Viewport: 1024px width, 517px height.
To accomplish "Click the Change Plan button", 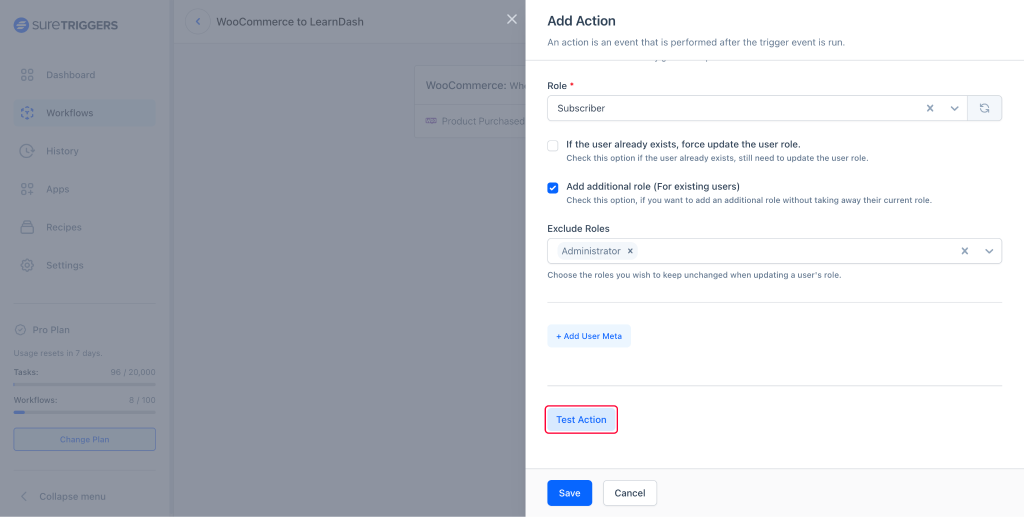I will [84, 439].
